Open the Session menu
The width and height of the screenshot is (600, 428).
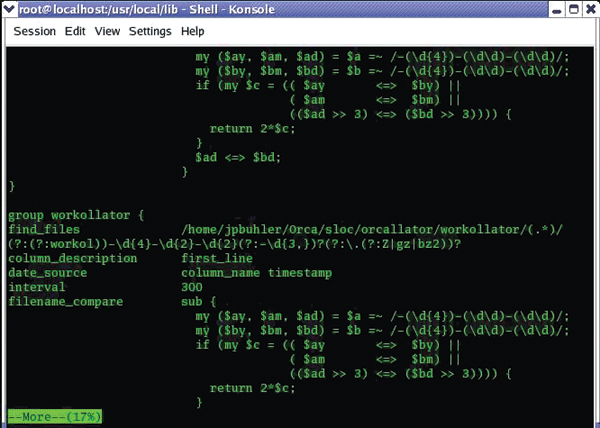point(34,31)
